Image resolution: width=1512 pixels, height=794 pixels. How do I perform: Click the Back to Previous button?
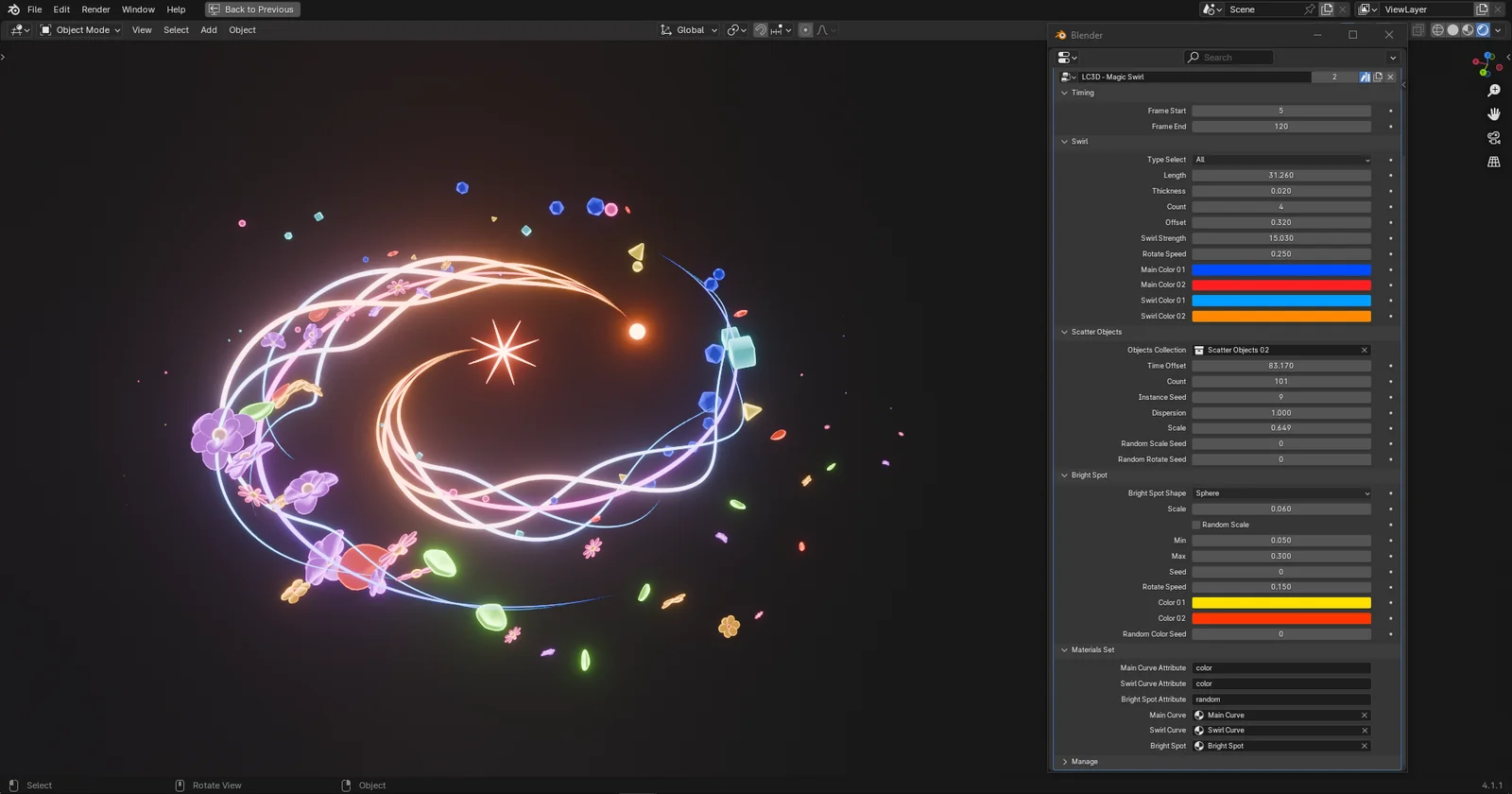pyautogui.click(x=252, y=9)
